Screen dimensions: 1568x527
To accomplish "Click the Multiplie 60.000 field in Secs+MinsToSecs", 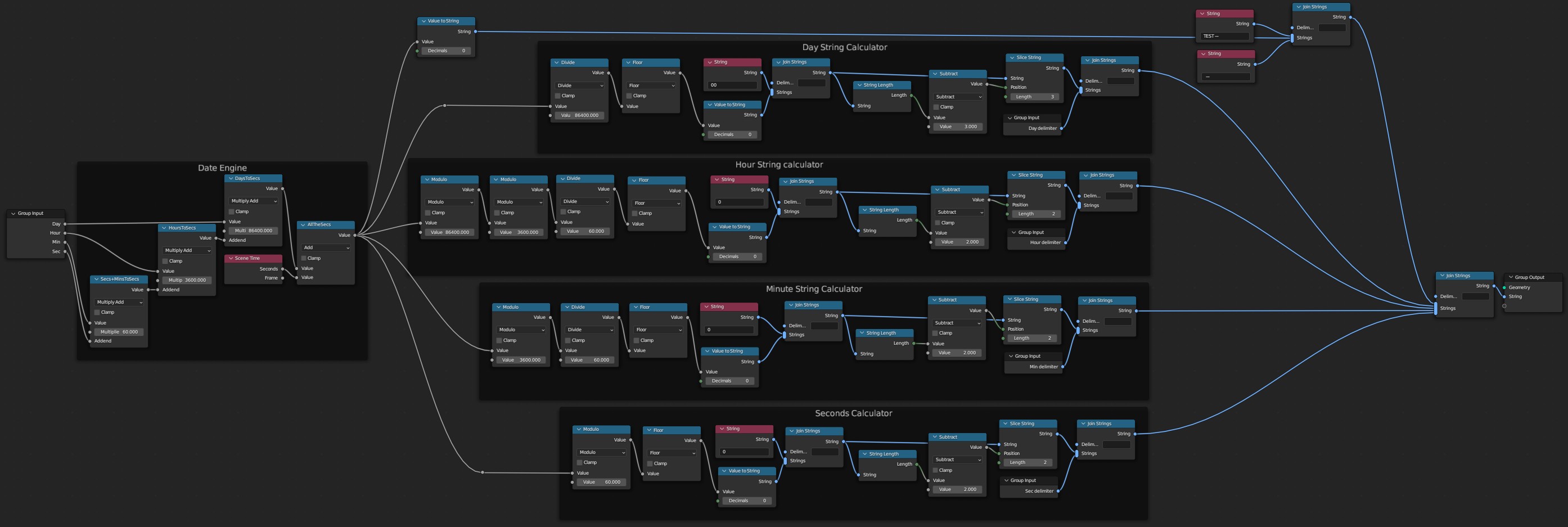I will pos(119,332).
